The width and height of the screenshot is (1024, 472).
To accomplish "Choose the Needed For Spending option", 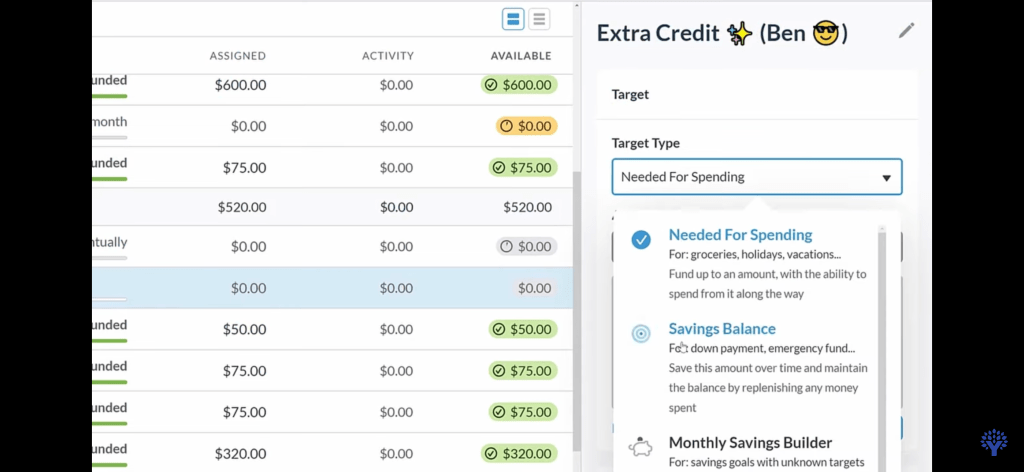I will pos(767,264).
